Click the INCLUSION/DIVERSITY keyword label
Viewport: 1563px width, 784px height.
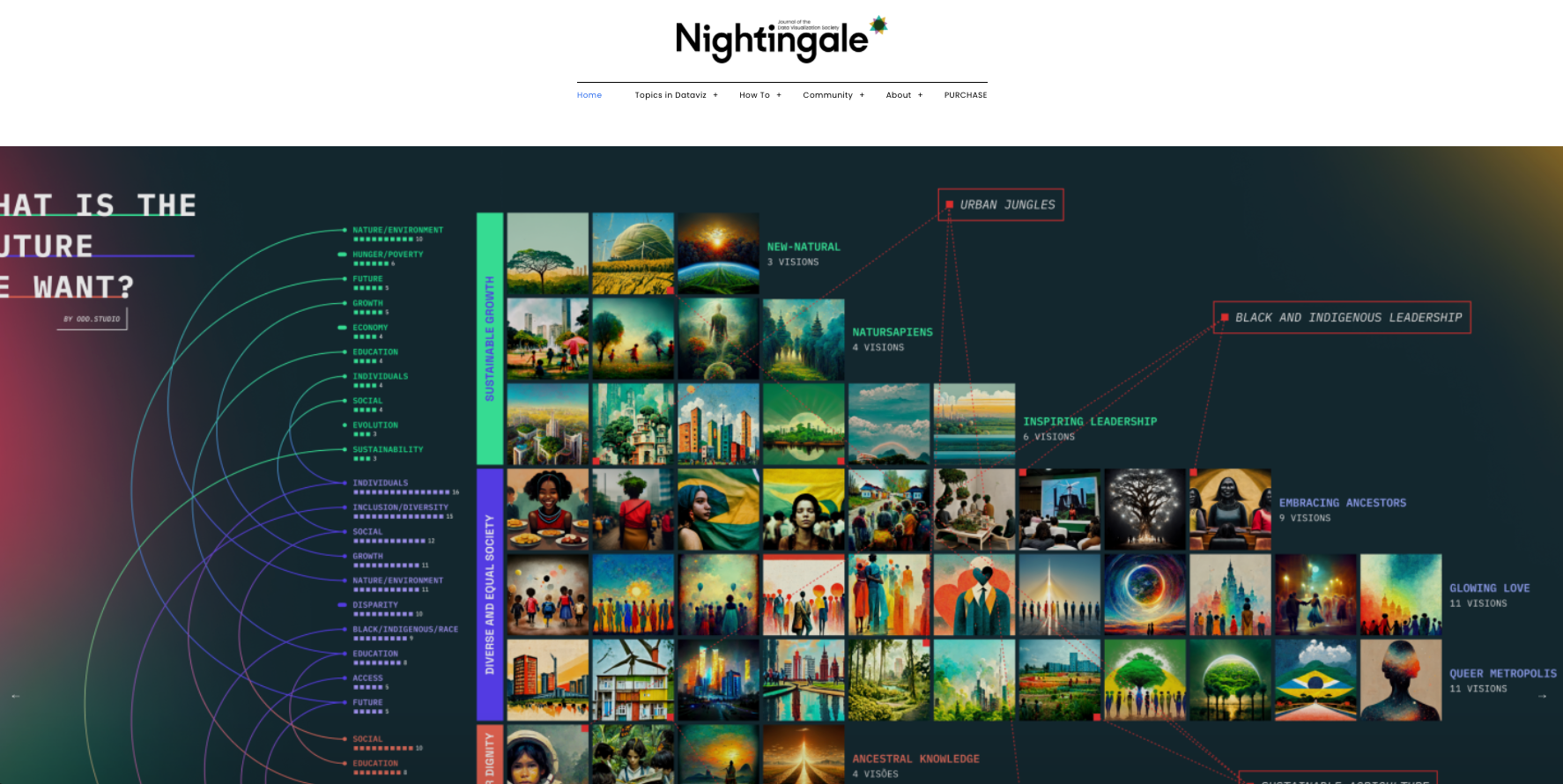pos(401,507)
